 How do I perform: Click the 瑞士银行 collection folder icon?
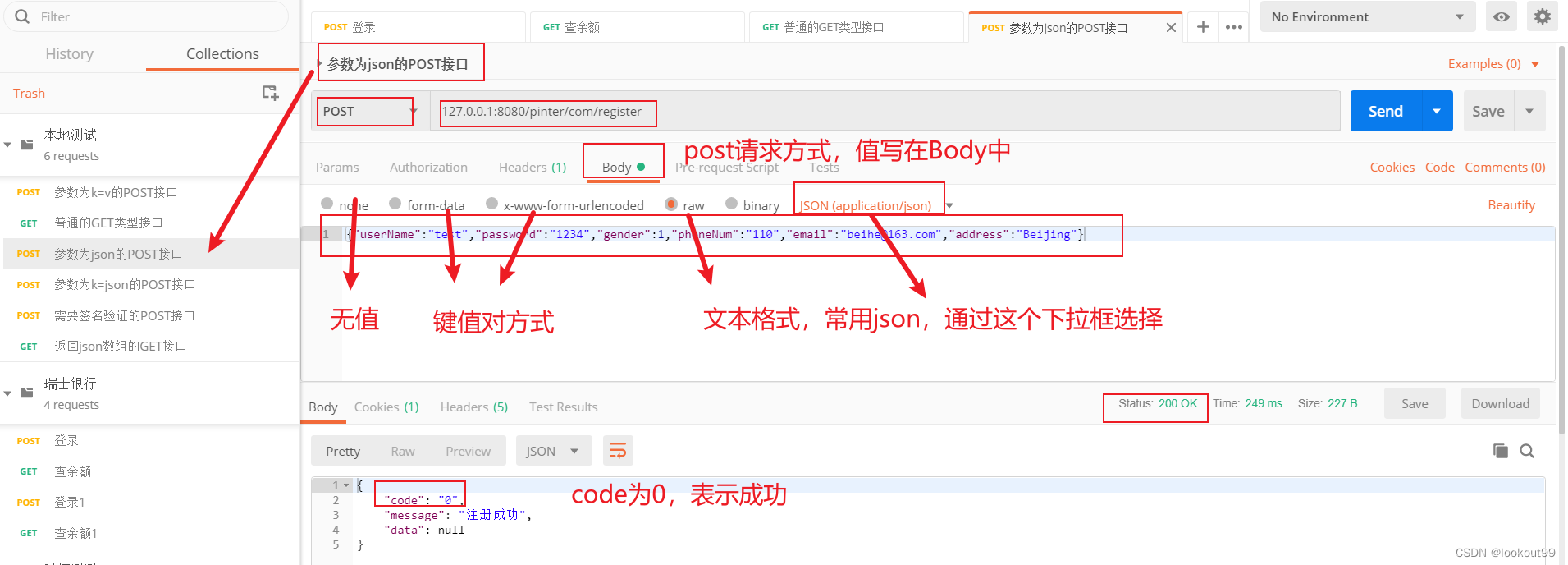tap(27, 393)
